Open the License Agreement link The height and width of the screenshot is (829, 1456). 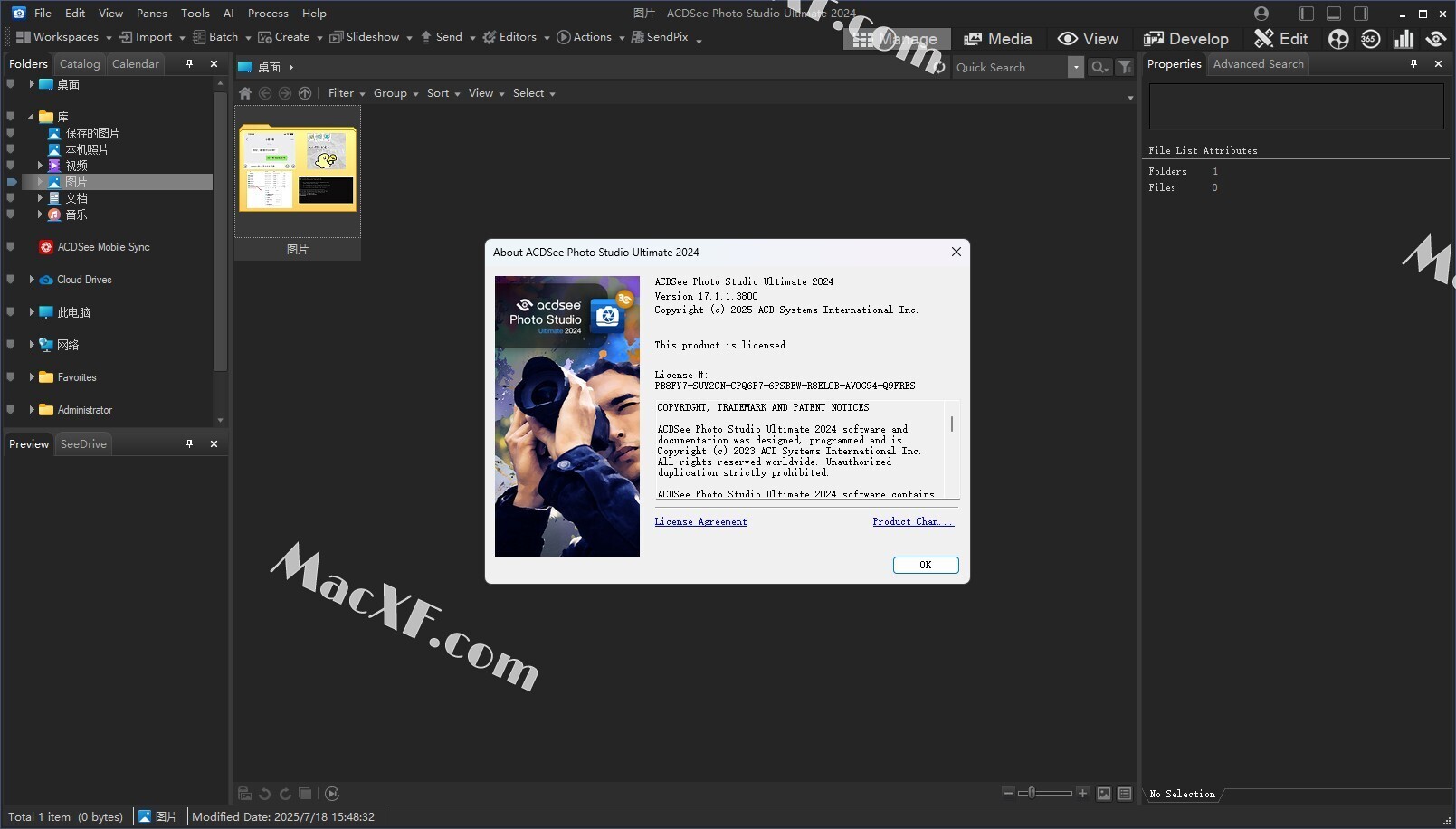[701, 522]
